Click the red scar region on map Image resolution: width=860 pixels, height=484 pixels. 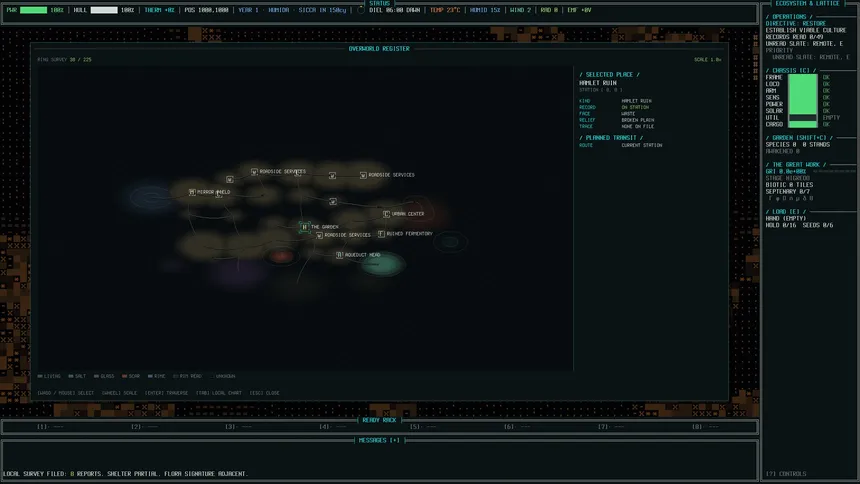(281, 256)
